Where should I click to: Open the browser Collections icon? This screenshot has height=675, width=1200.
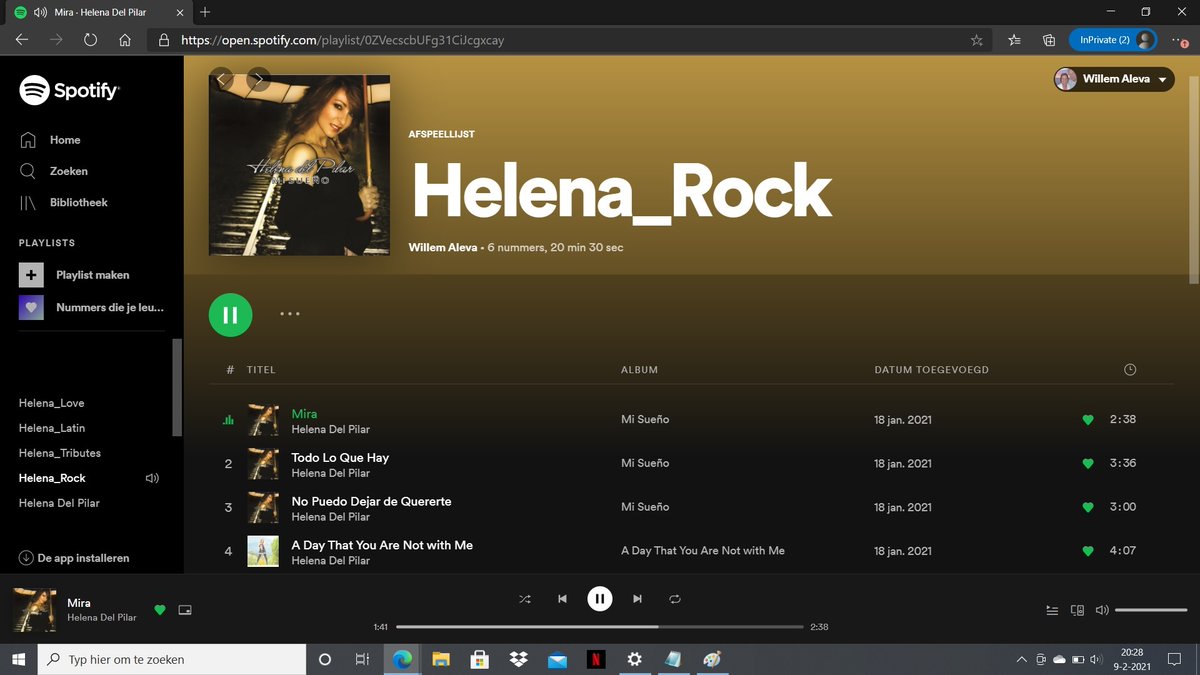point(1048,40)
